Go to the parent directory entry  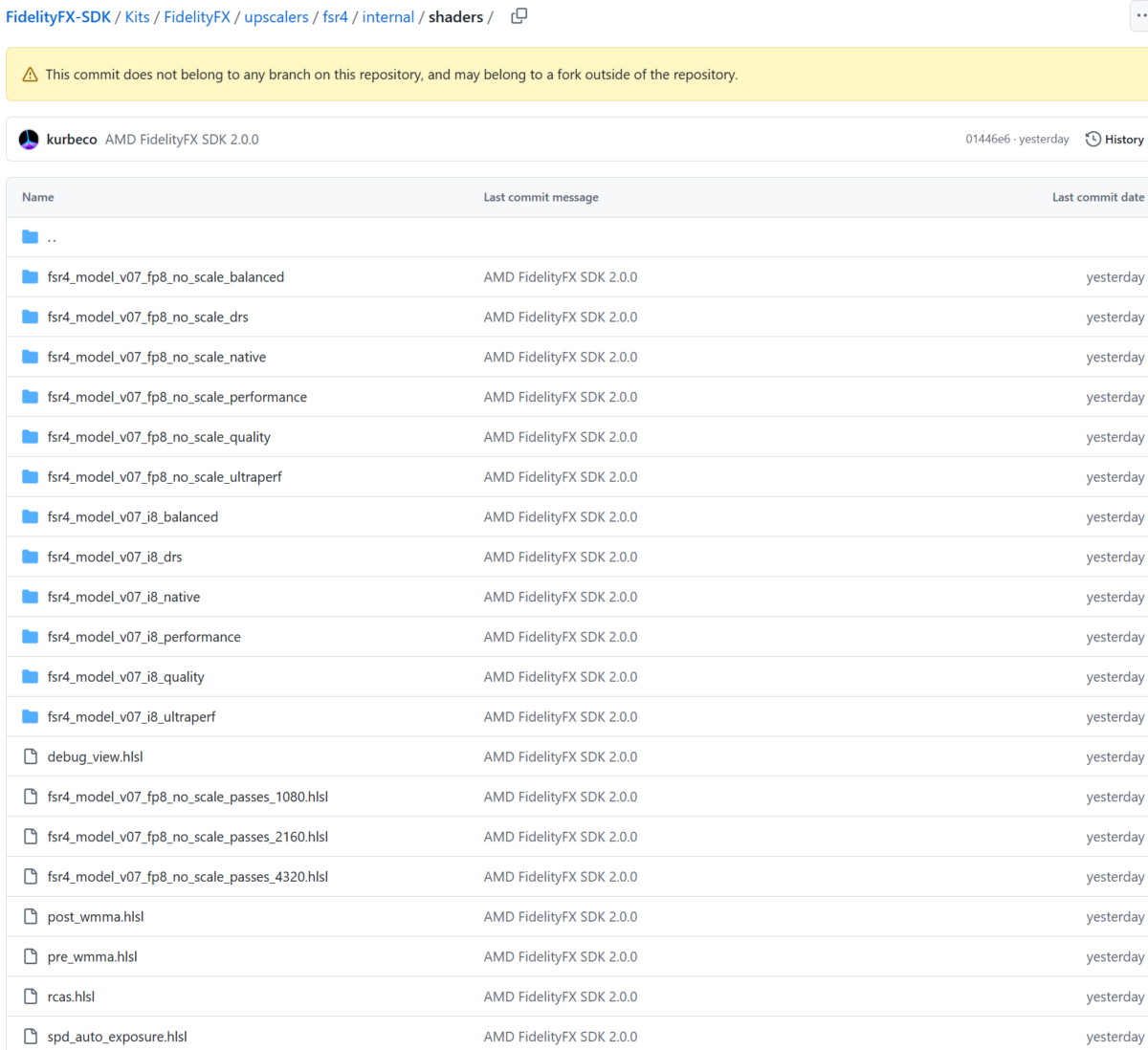coord(53,237)
